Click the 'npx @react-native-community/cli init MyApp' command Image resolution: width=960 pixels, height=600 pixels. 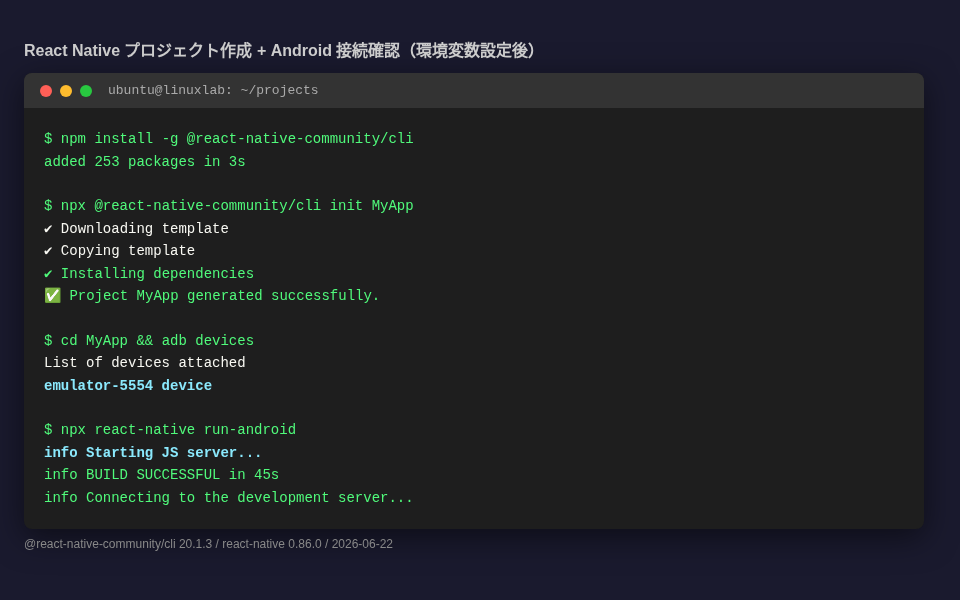[228, 206]
